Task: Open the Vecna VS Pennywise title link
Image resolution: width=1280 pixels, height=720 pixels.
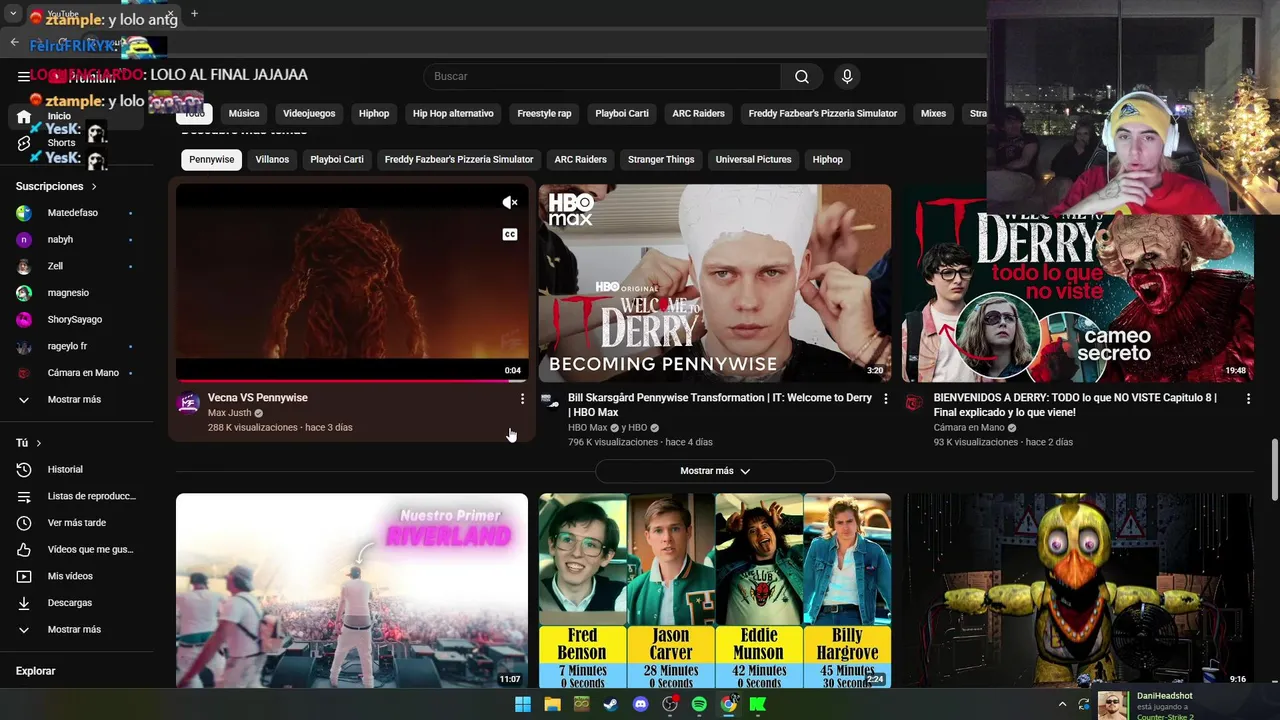Action: 258,398
